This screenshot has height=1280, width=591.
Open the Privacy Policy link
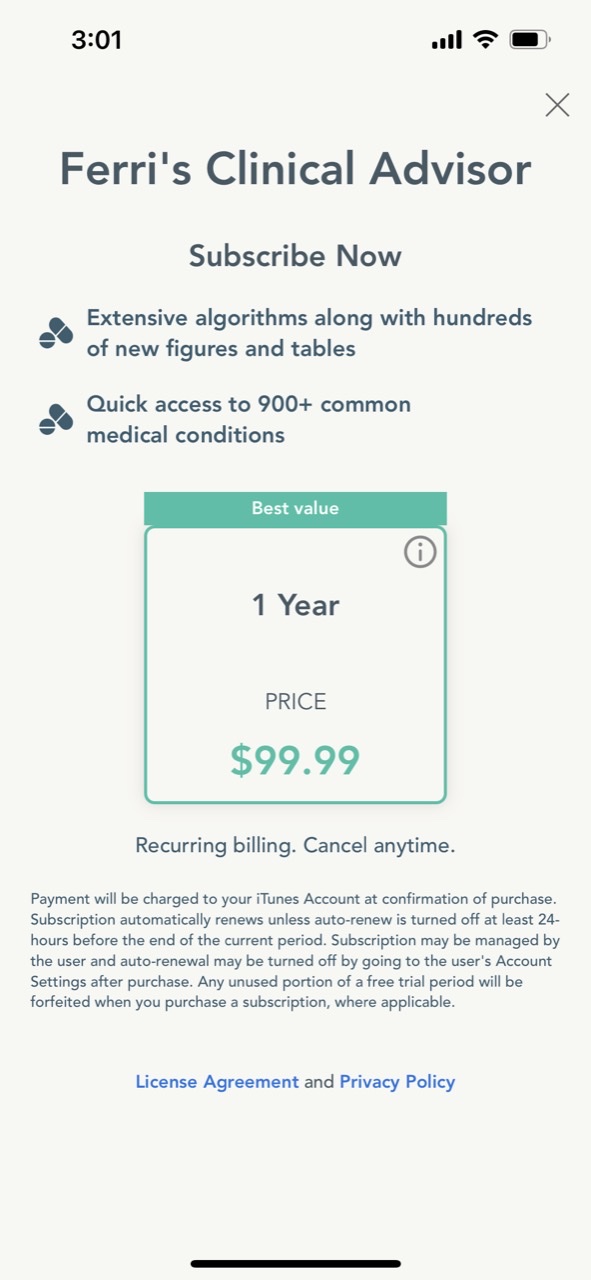click(x=397, y=1082)
